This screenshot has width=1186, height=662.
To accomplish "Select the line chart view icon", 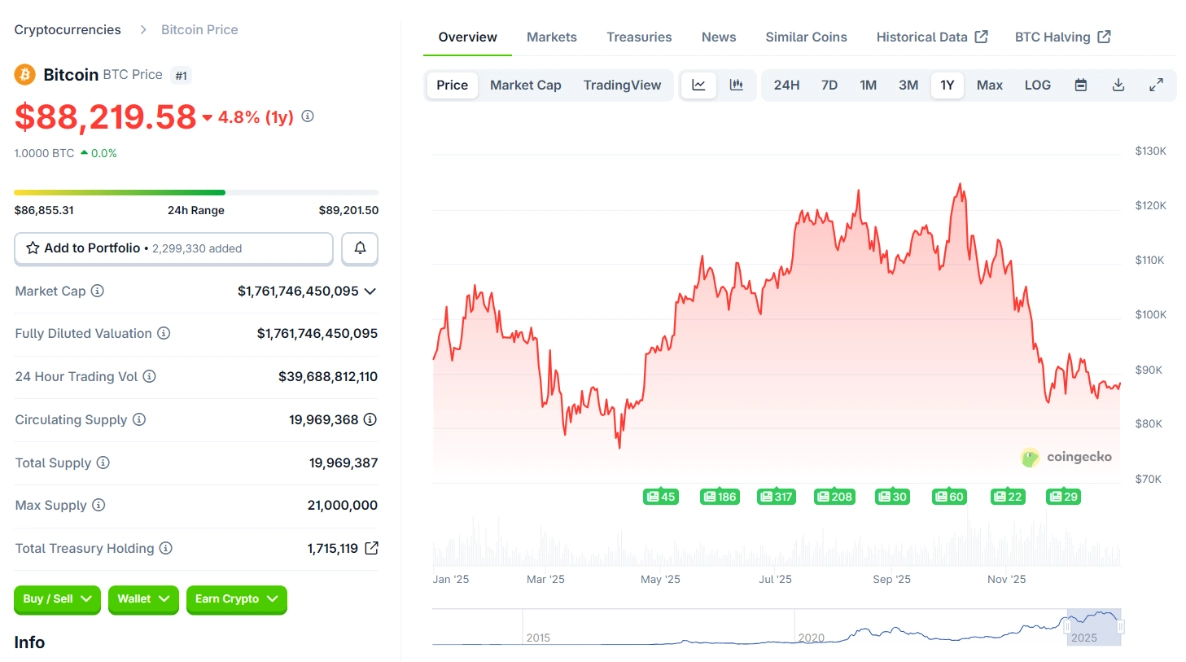I will pyautogui.click(x=698, y=85).
